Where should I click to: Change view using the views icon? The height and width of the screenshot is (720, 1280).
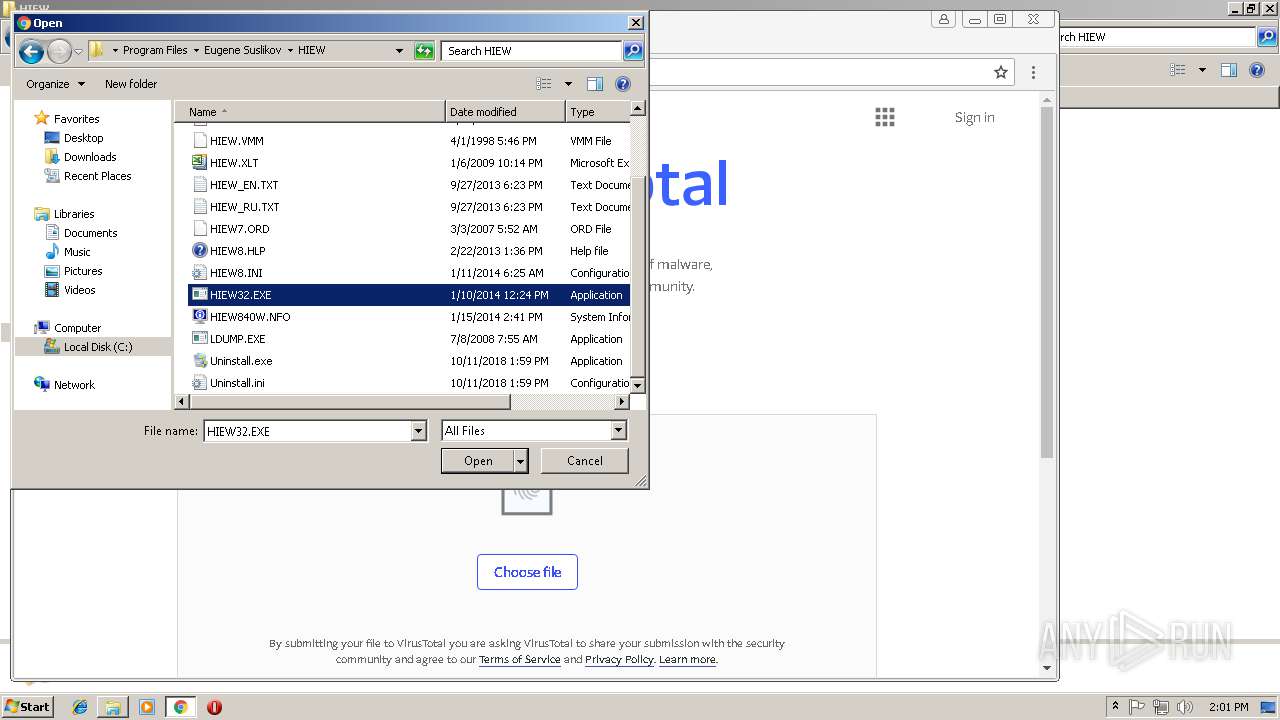(x=544, y=84)
